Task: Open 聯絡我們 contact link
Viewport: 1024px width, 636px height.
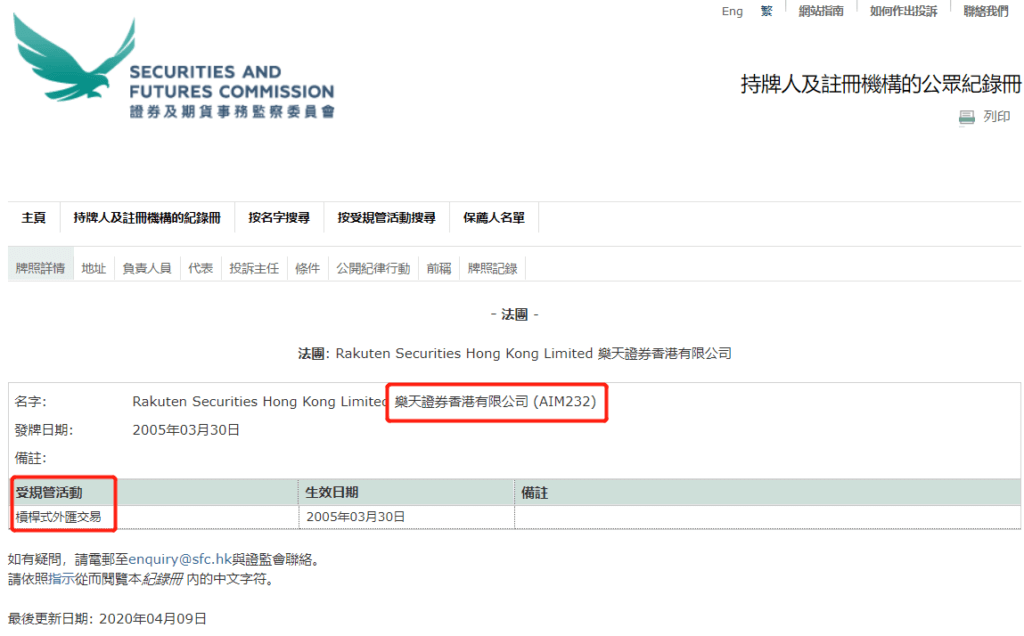Action: [x=986, y=11]
